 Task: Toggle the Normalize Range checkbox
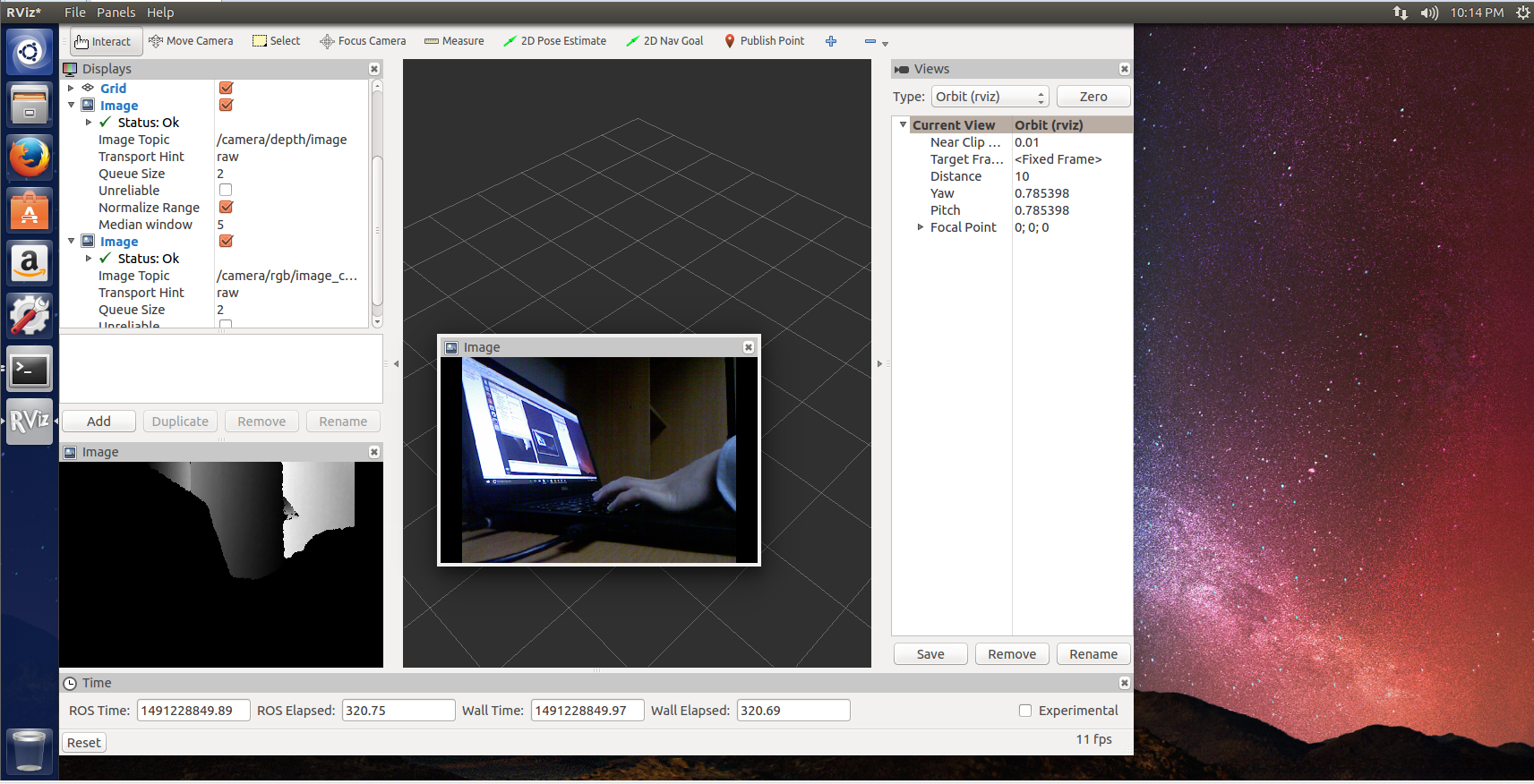(226, 207)
